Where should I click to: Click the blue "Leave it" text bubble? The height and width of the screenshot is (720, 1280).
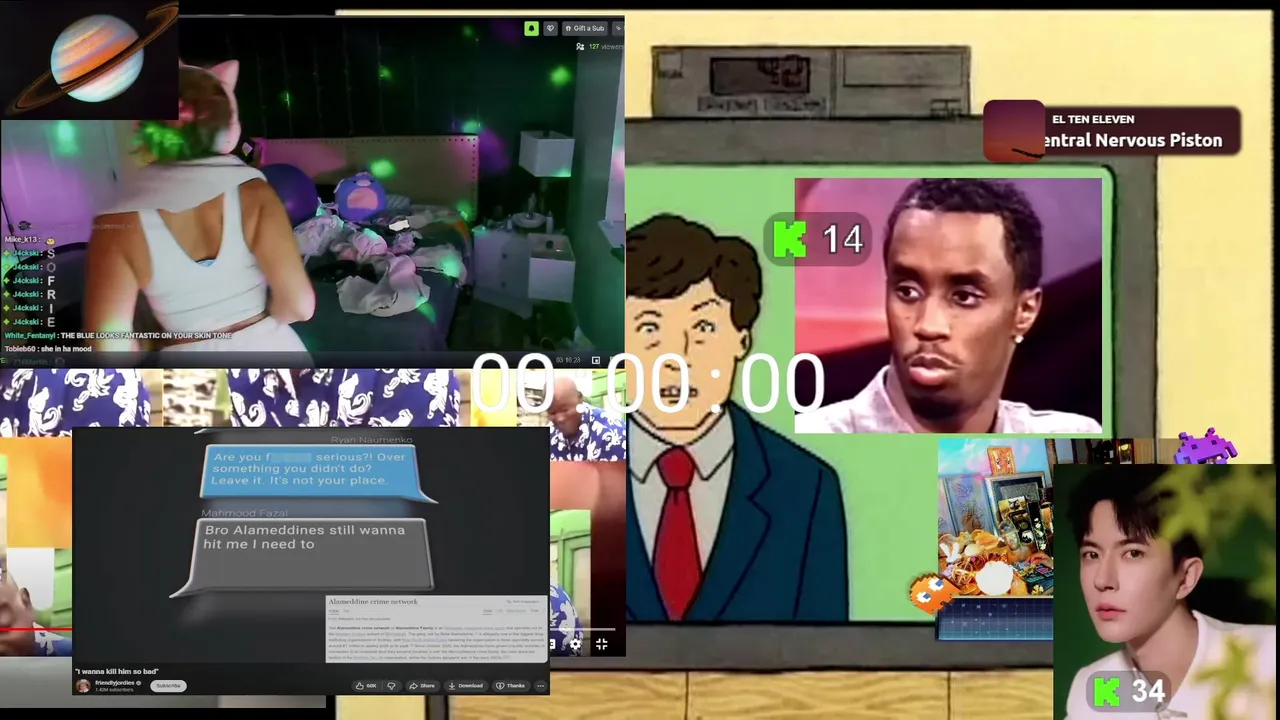[316, 471]
